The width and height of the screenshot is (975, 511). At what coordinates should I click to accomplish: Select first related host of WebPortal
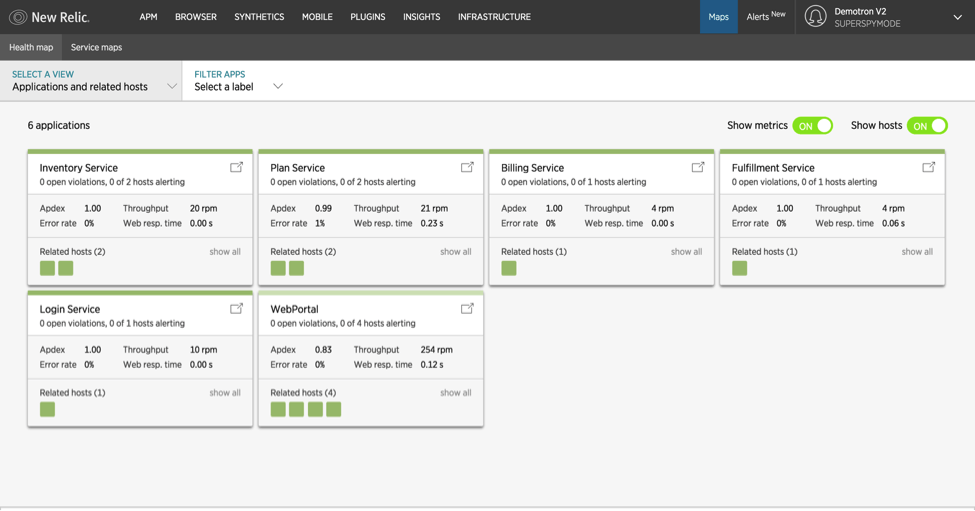(x=278, y=409)
